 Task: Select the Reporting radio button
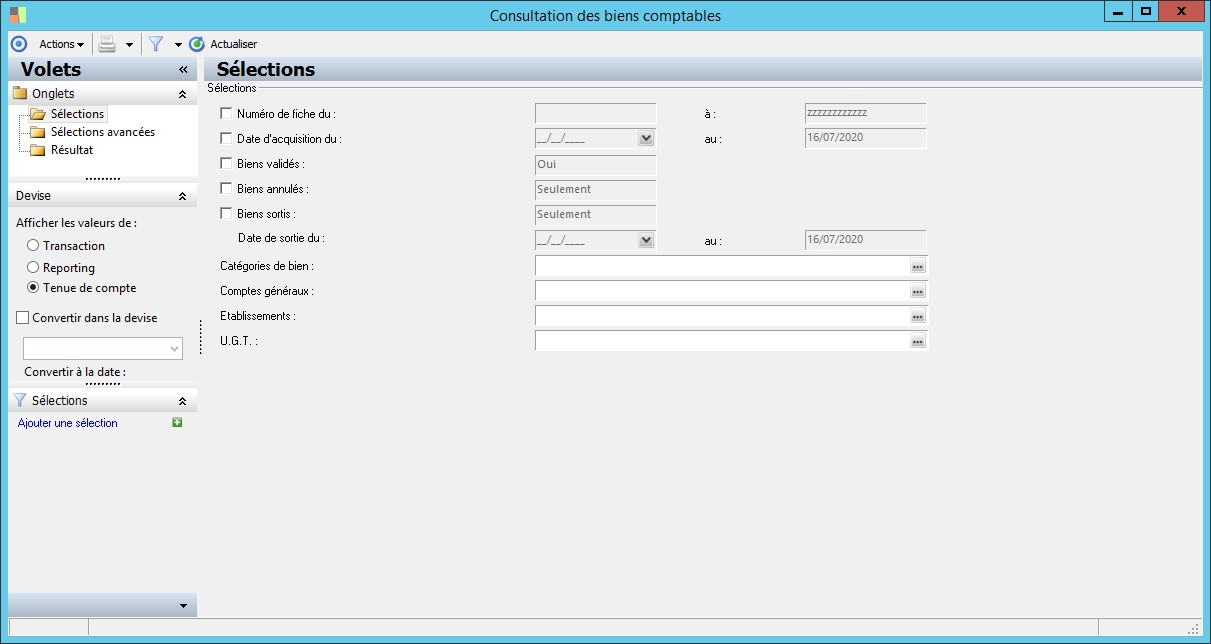[x=33, y=268]
